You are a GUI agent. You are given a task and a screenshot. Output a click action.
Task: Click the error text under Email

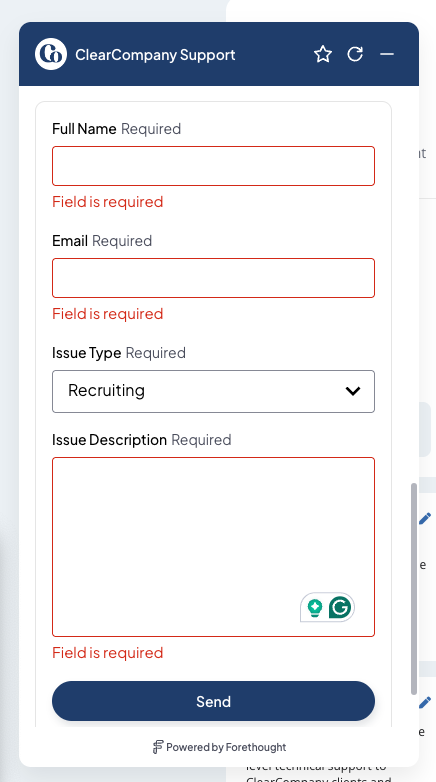point(108,314)
